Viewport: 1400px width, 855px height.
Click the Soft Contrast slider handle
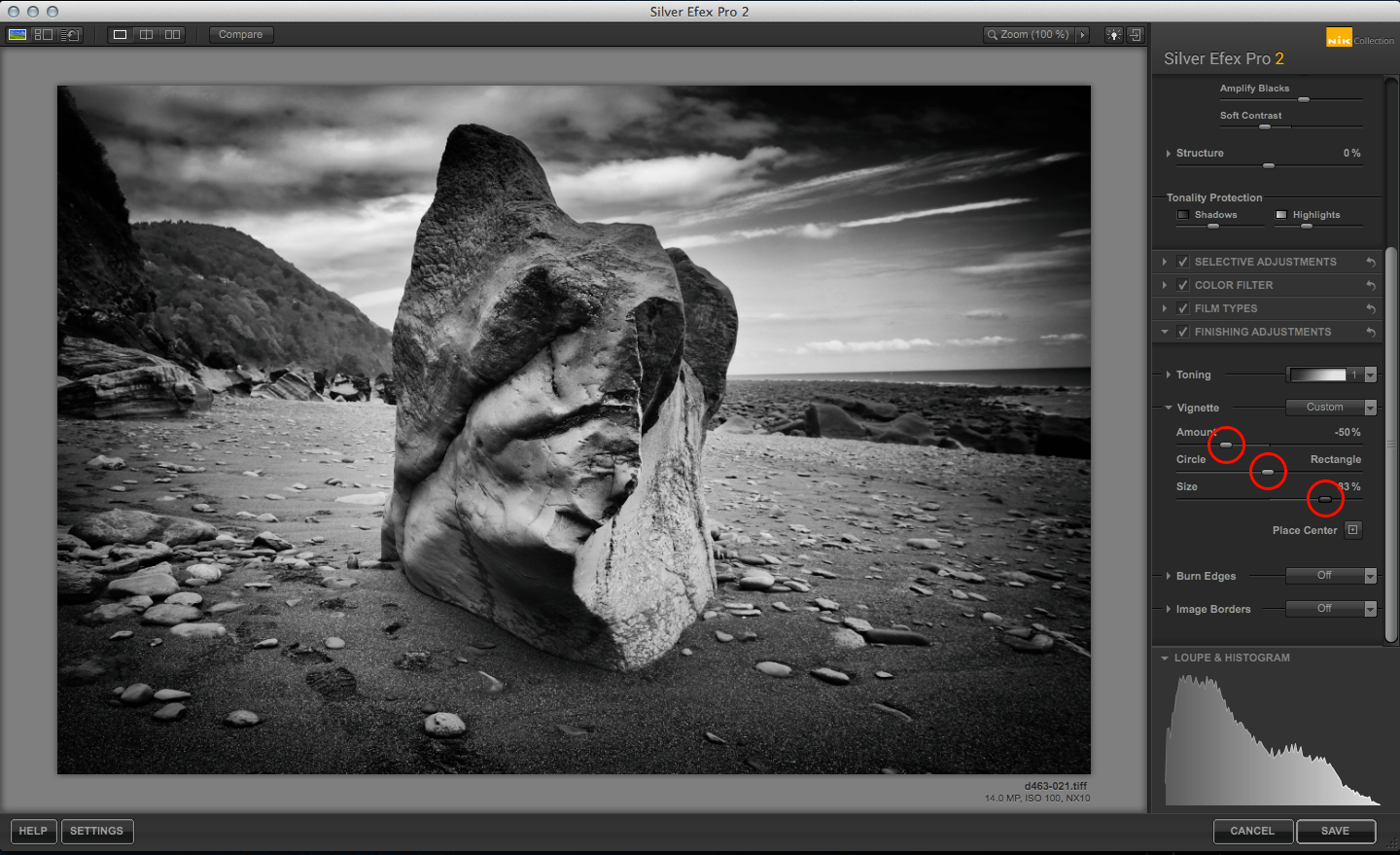(1265, 127)
